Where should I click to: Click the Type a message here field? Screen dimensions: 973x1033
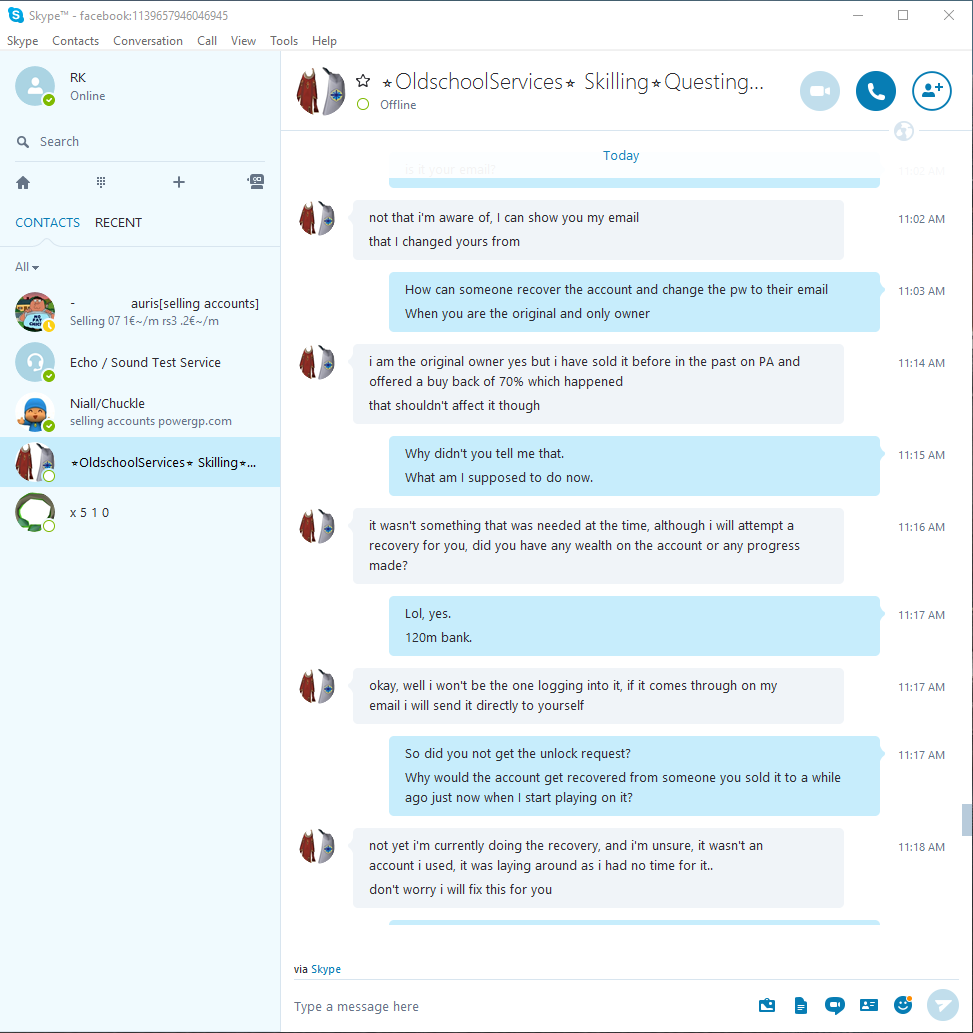(520, 1006)
